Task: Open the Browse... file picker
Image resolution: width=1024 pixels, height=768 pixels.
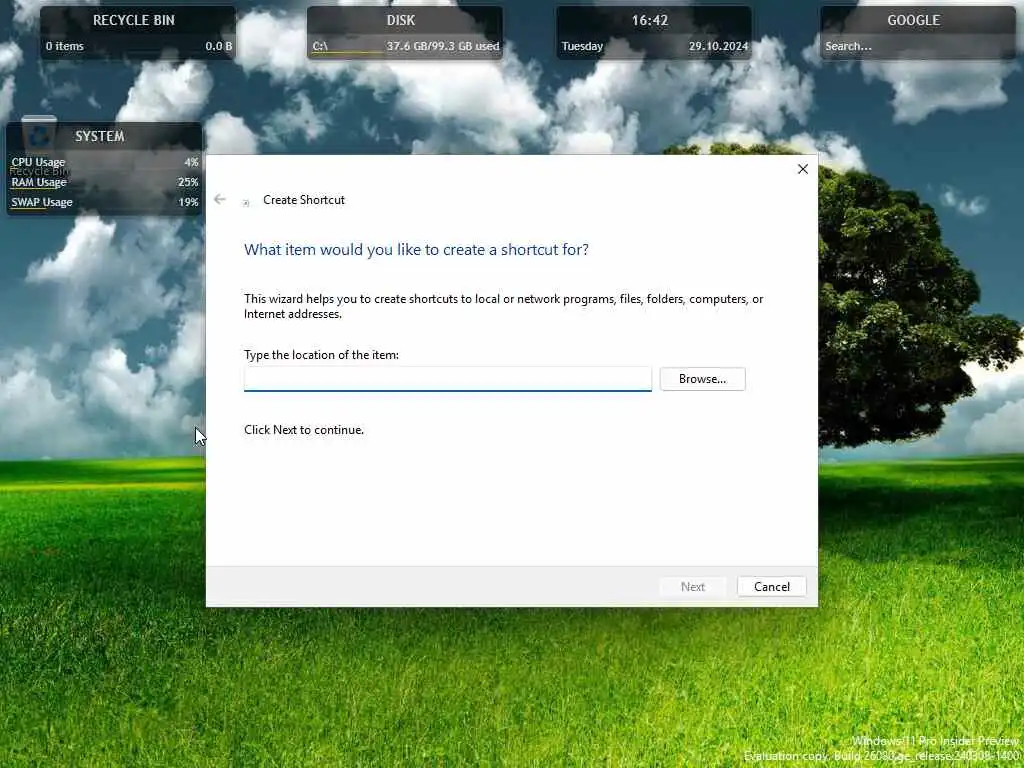Action: coord(702,379)
